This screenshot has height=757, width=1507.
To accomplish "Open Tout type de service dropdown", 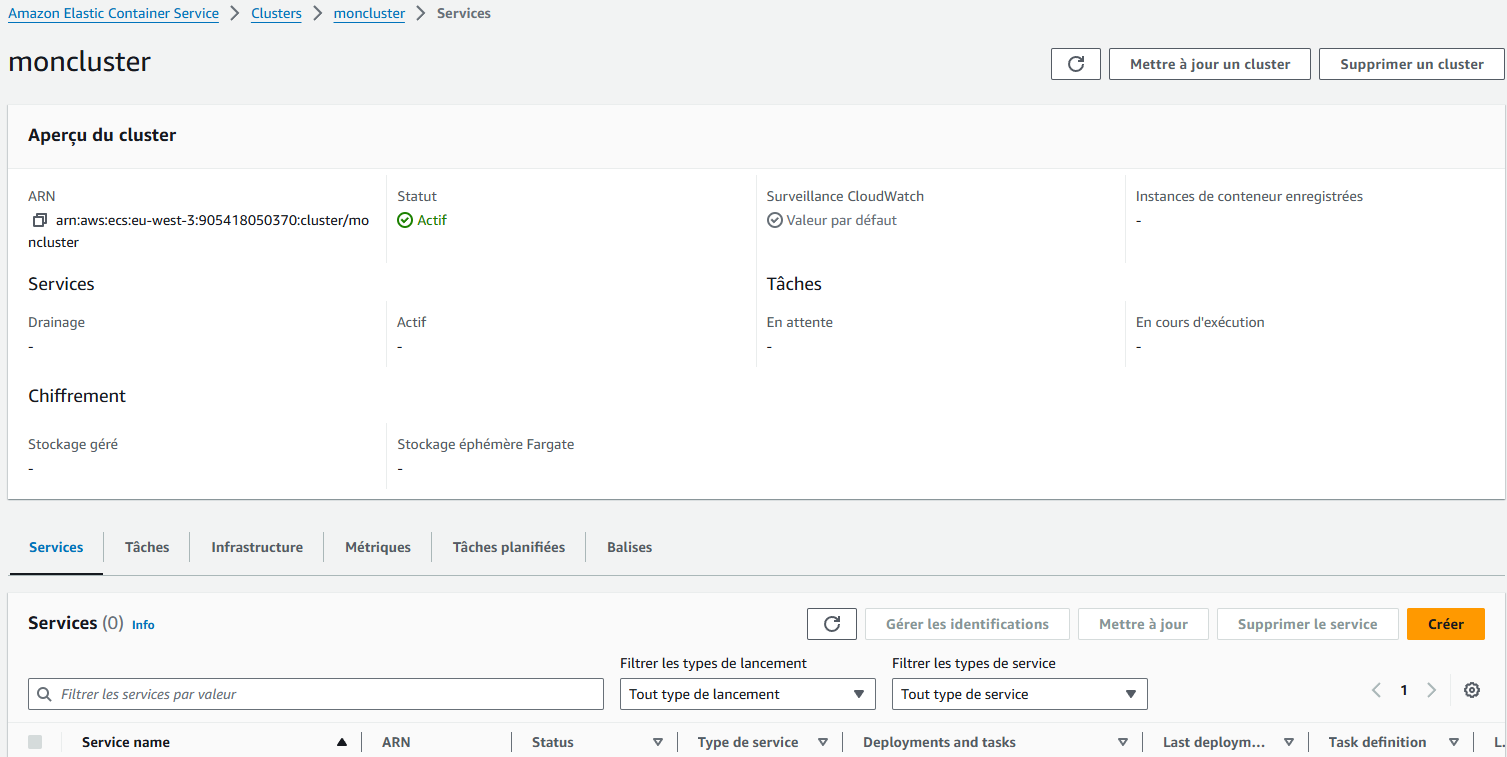I will coord(1019,694).
